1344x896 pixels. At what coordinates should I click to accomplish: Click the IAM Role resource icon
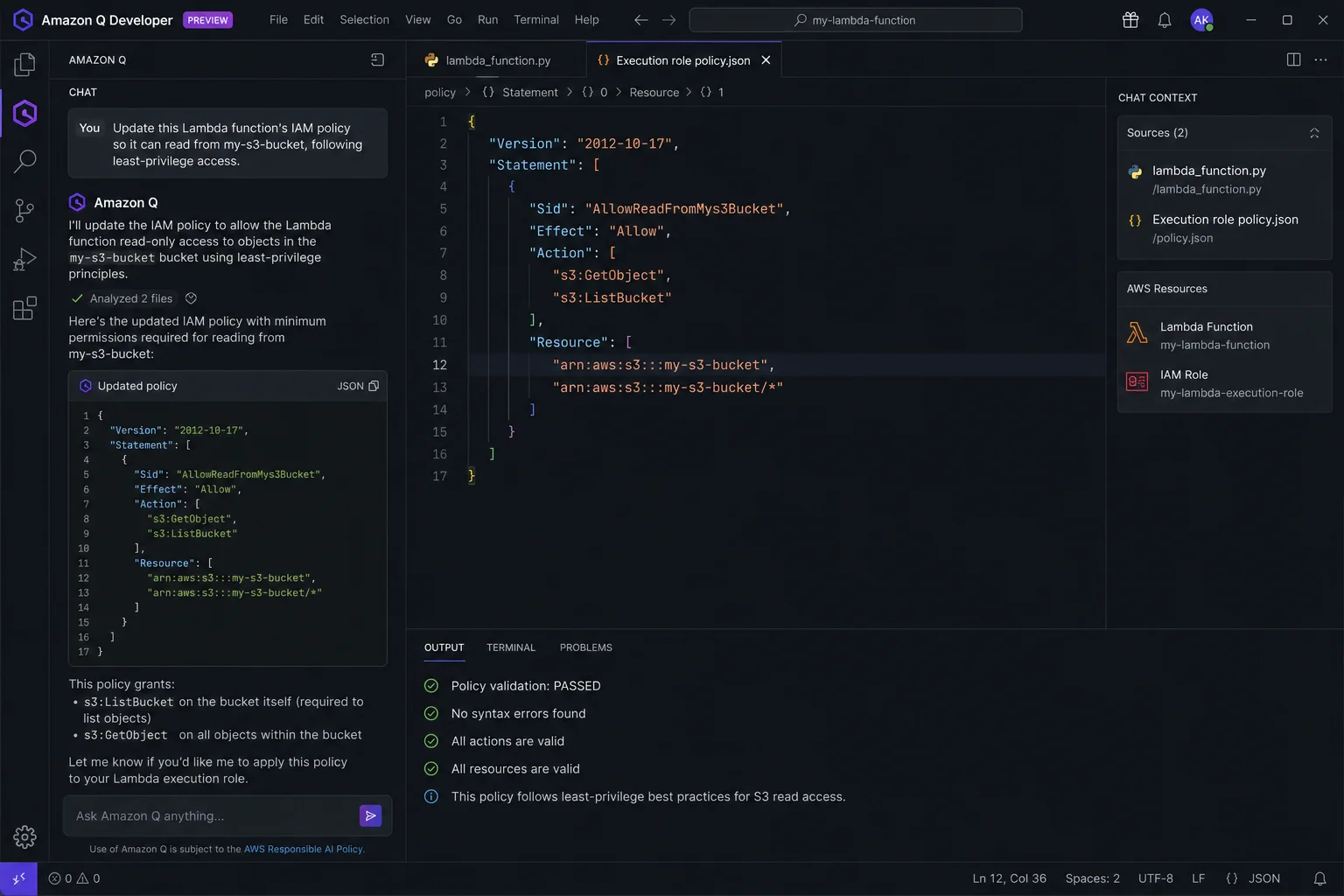[1137, 381]
